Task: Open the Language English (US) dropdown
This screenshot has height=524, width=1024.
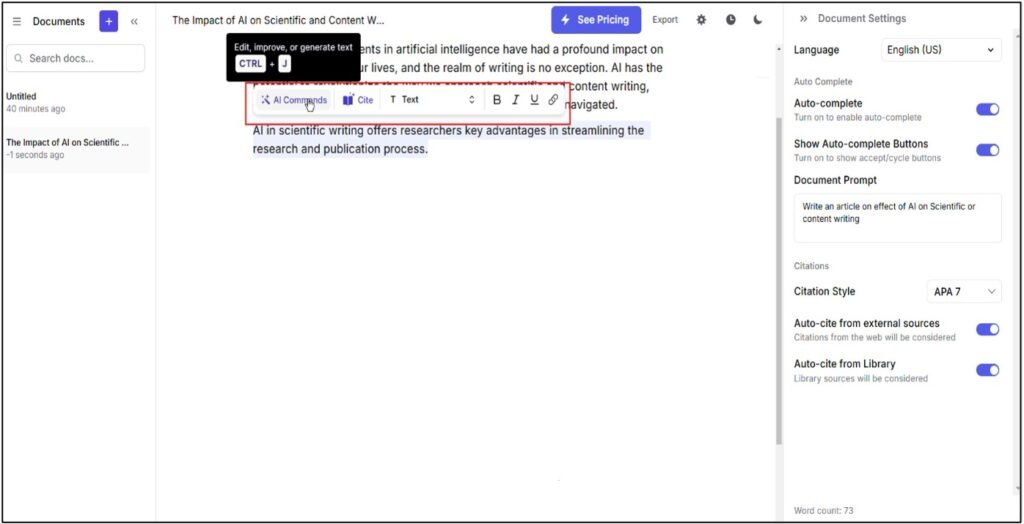Action: (941, 50)
